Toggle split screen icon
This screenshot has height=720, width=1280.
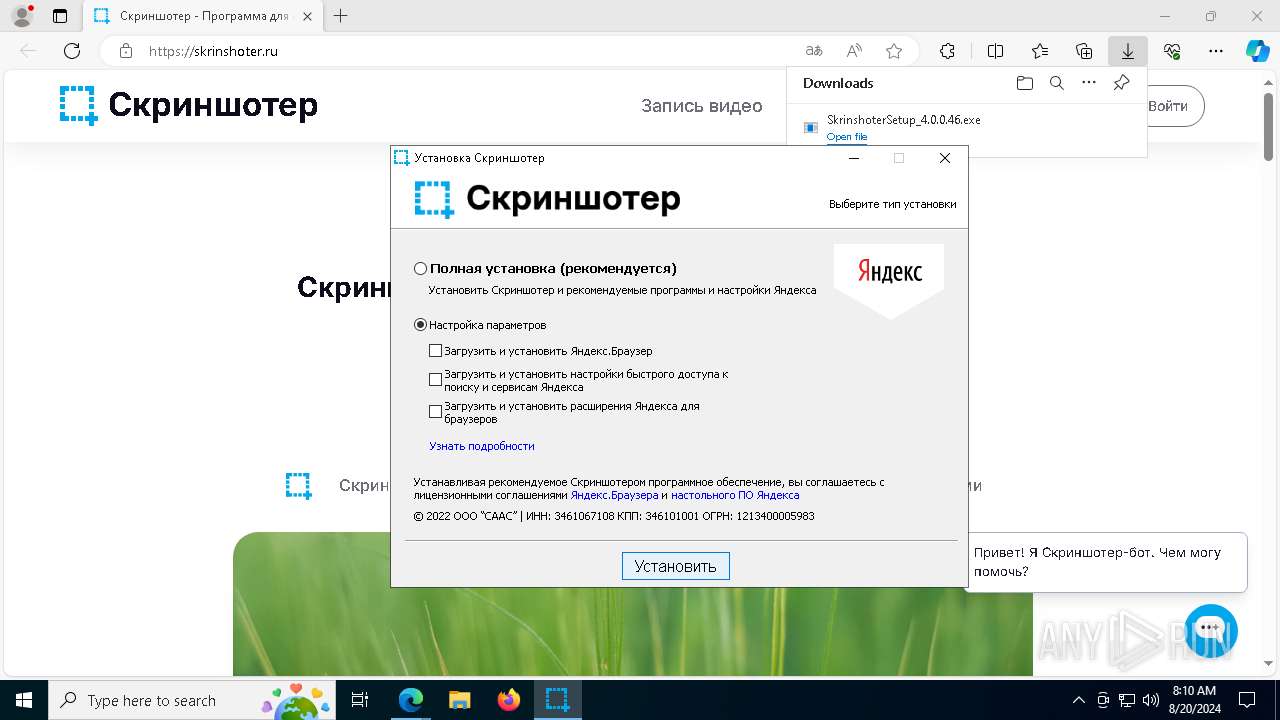(996, 51)
